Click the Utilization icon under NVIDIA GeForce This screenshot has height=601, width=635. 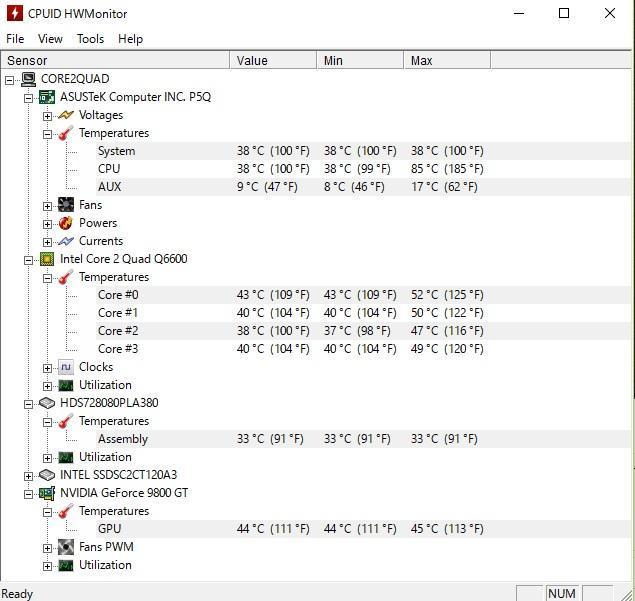tap(66, 565)
